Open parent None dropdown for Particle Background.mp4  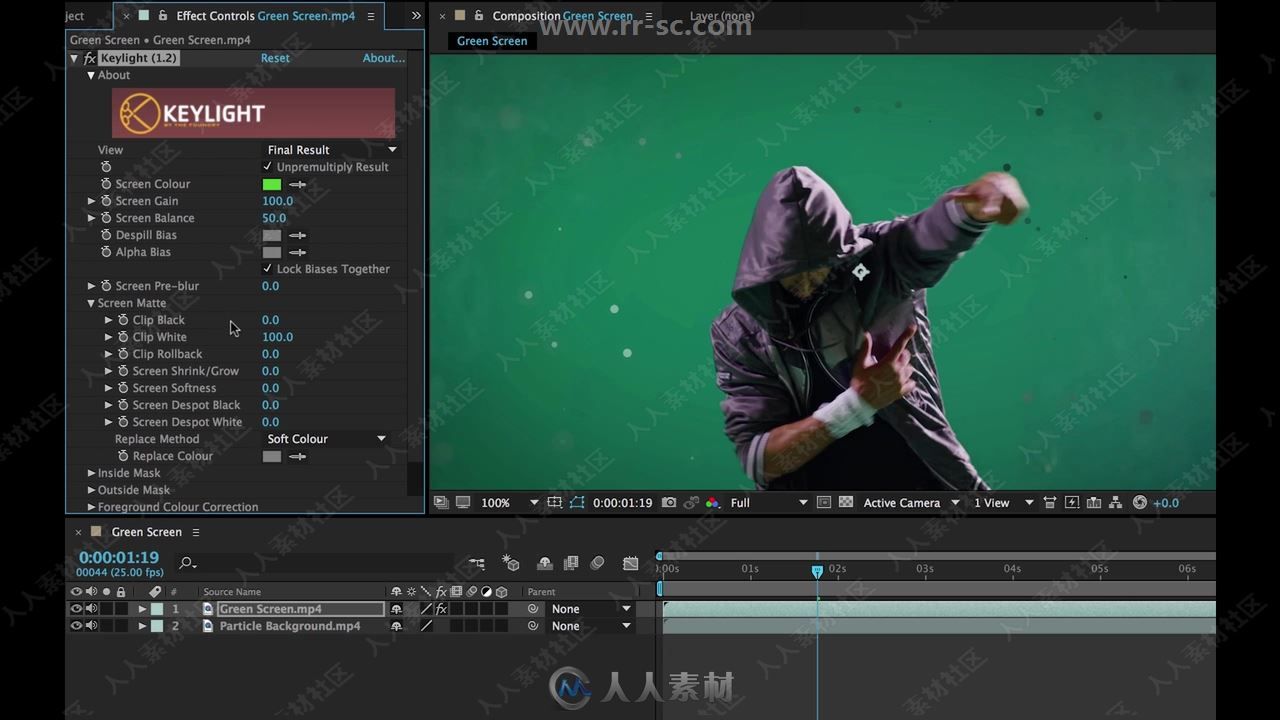591,626
